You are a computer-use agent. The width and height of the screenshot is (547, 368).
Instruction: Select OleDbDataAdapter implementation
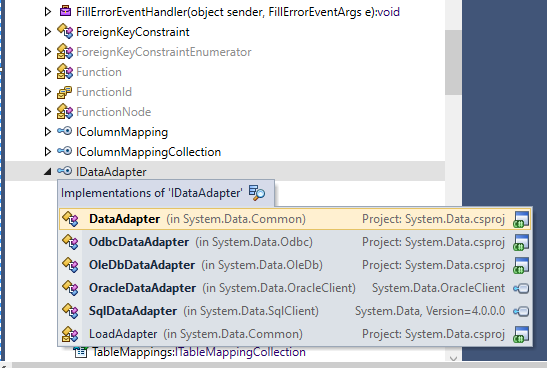[x=295, y=265]
